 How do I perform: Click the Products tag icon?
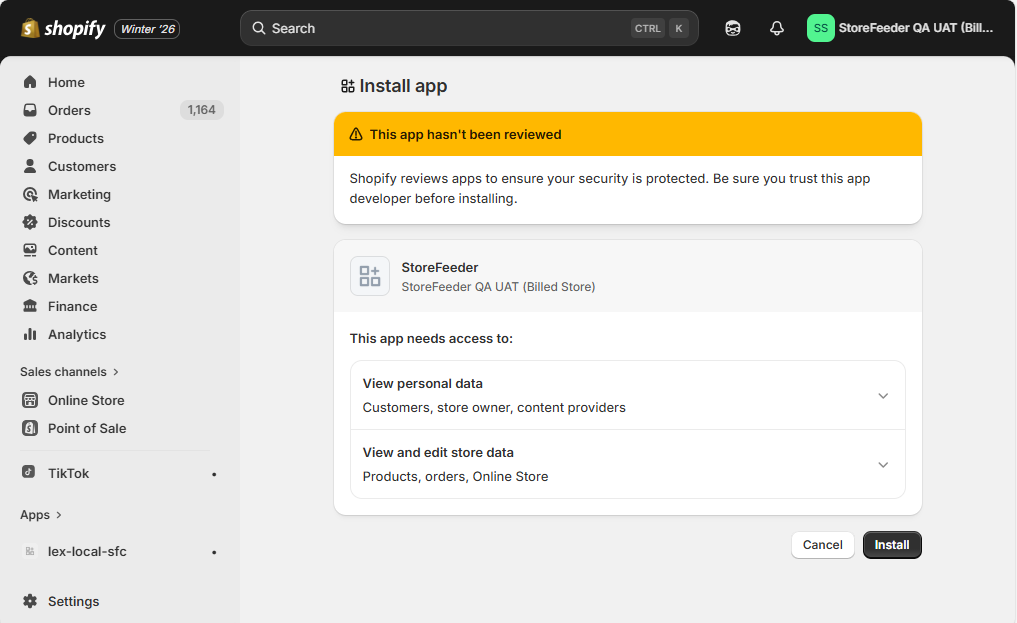click(x=30, y=138)
